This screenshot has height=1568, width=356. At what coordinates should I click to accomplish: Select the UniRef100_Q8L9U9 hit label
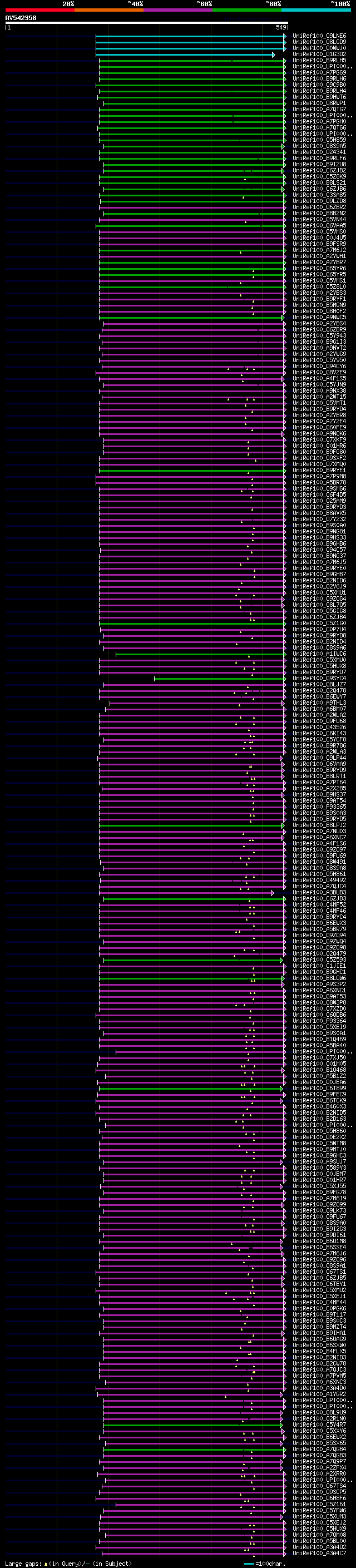(x=319, y=1412)
